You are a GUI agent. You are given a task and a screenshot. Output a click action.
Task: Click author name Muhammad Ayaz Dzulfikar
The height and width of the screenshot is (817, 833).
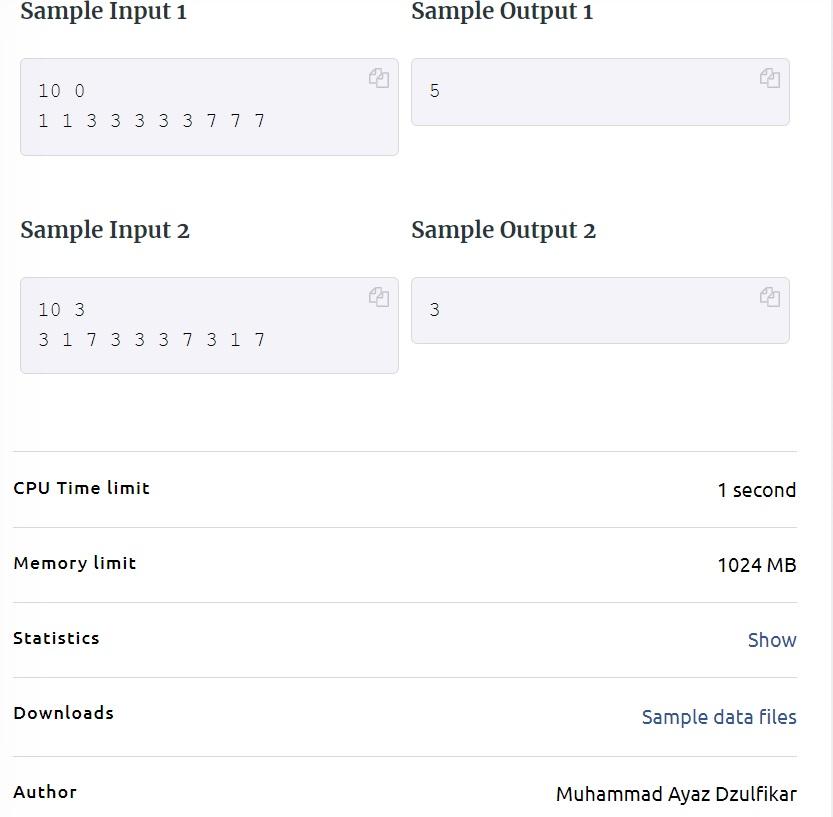(676, 795)
